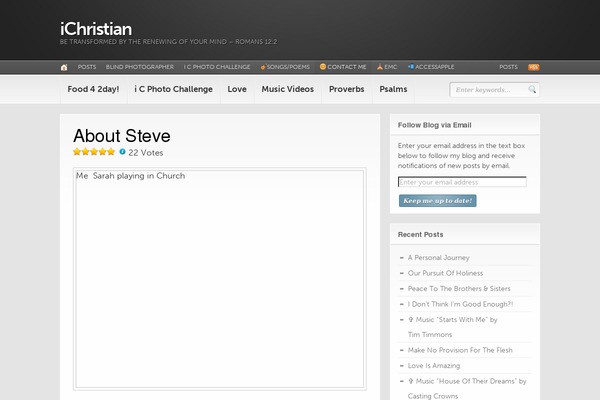Open the A Personal Journey post
This screenshot has width=600, height=400.
(439, 258)
